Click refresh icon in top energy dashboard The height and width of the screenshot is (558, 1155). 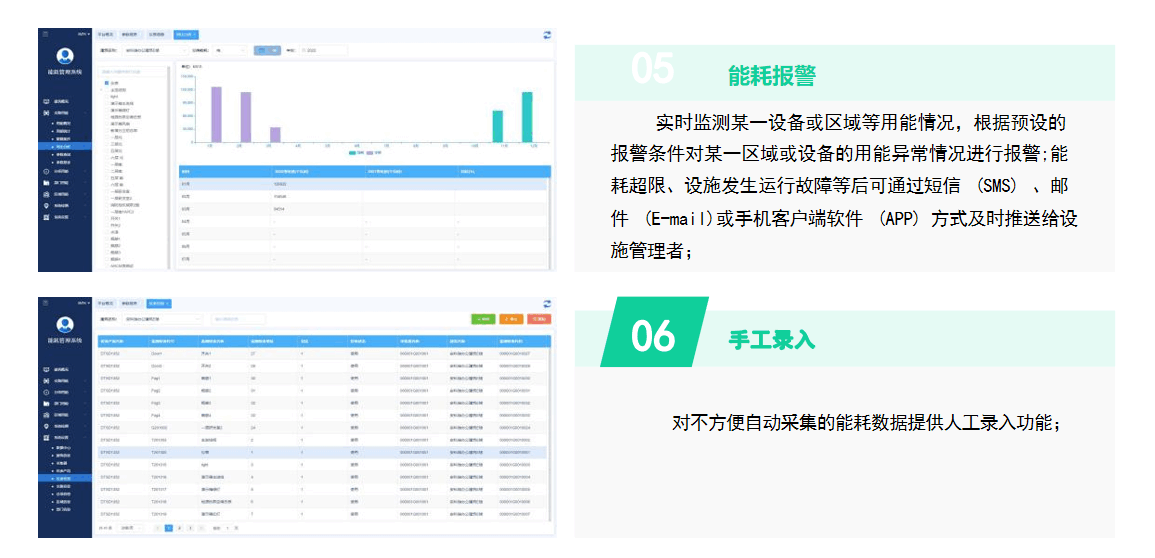[x=547, y=34]
